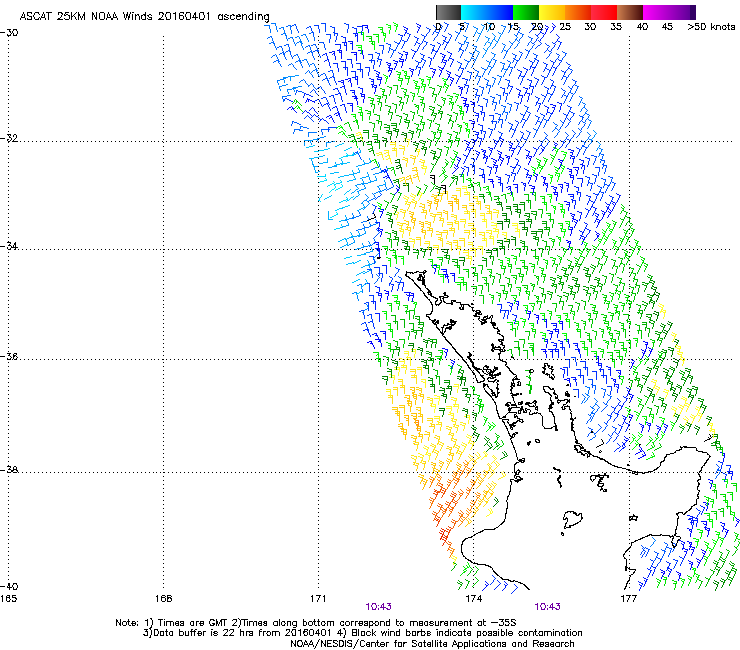
Task: Click the longitude label '174'
Action: [473, 599]
